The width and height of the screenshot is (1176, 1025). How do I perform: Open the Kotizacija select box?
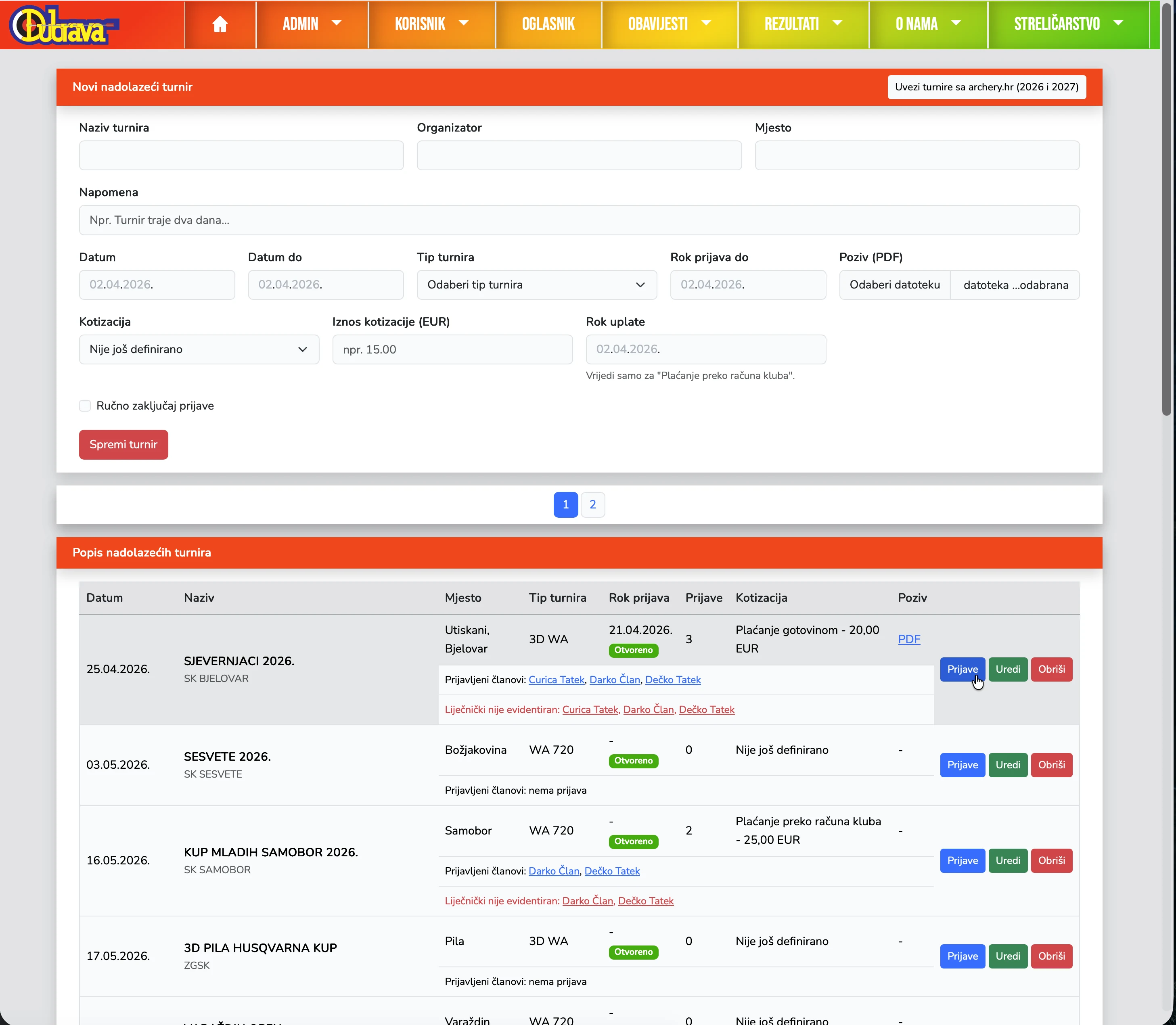pos(199,349)
